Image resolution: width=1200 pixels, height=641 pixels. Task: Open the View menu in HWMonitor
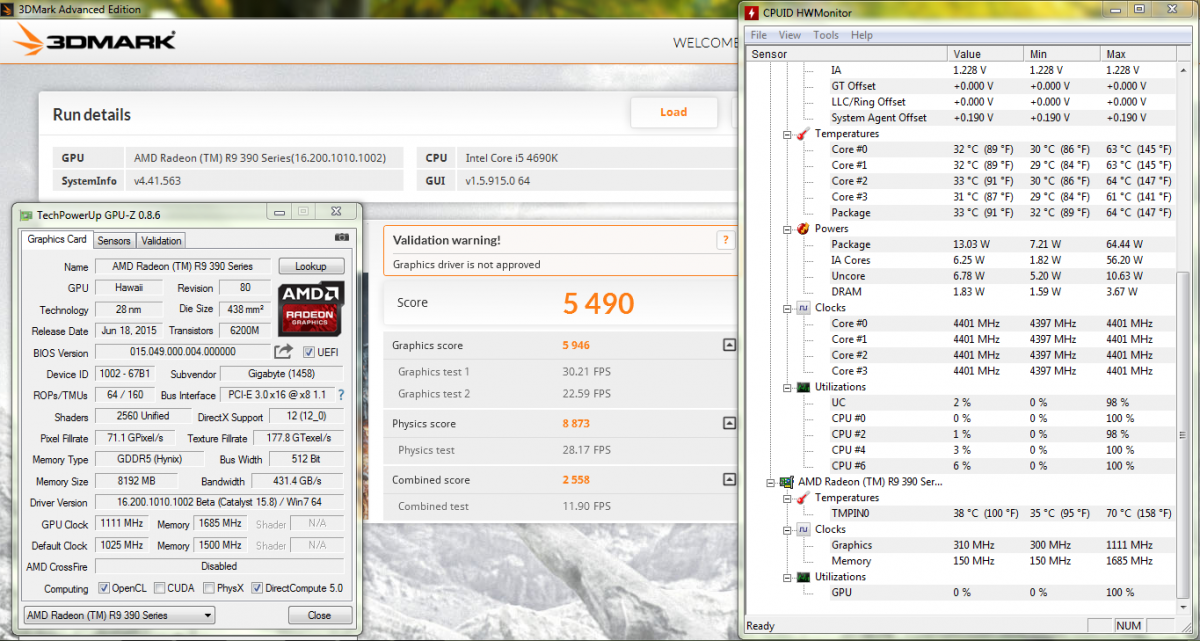pos(790,35)
